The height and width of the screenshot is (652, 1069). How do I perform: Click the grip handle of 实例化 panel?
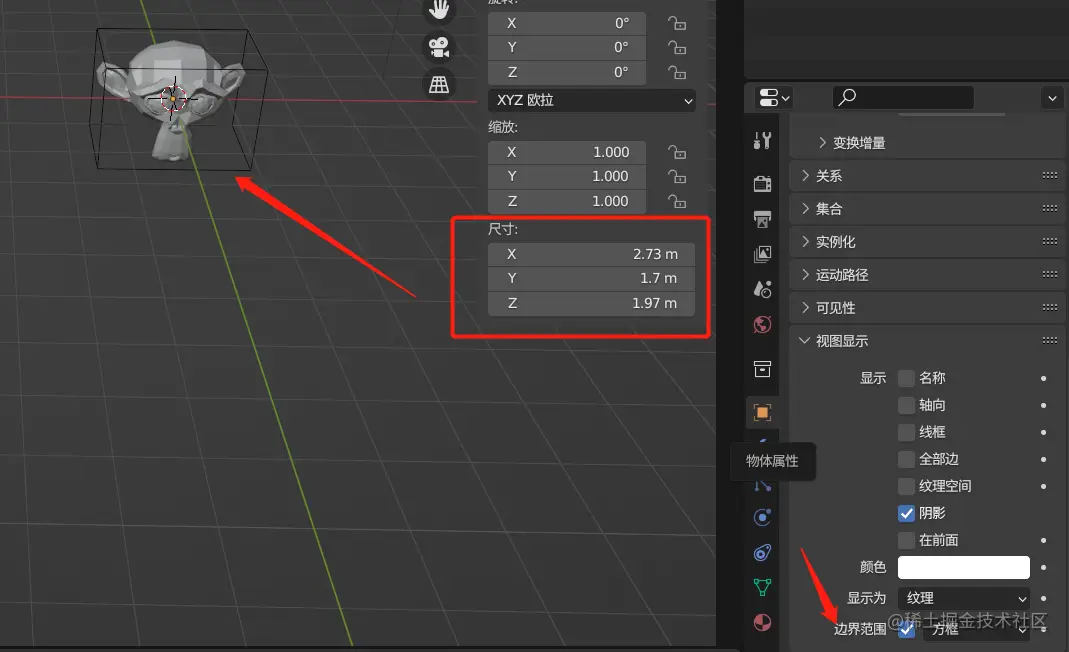[1050, 241]
